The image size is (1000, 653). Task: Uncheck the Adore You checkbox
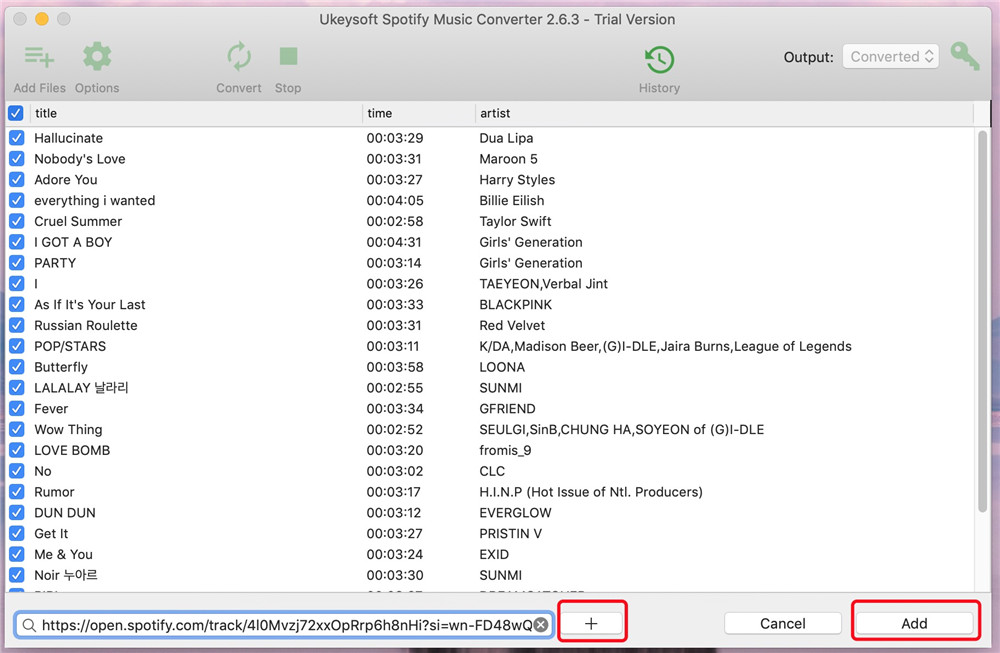(x=17, y=180)
